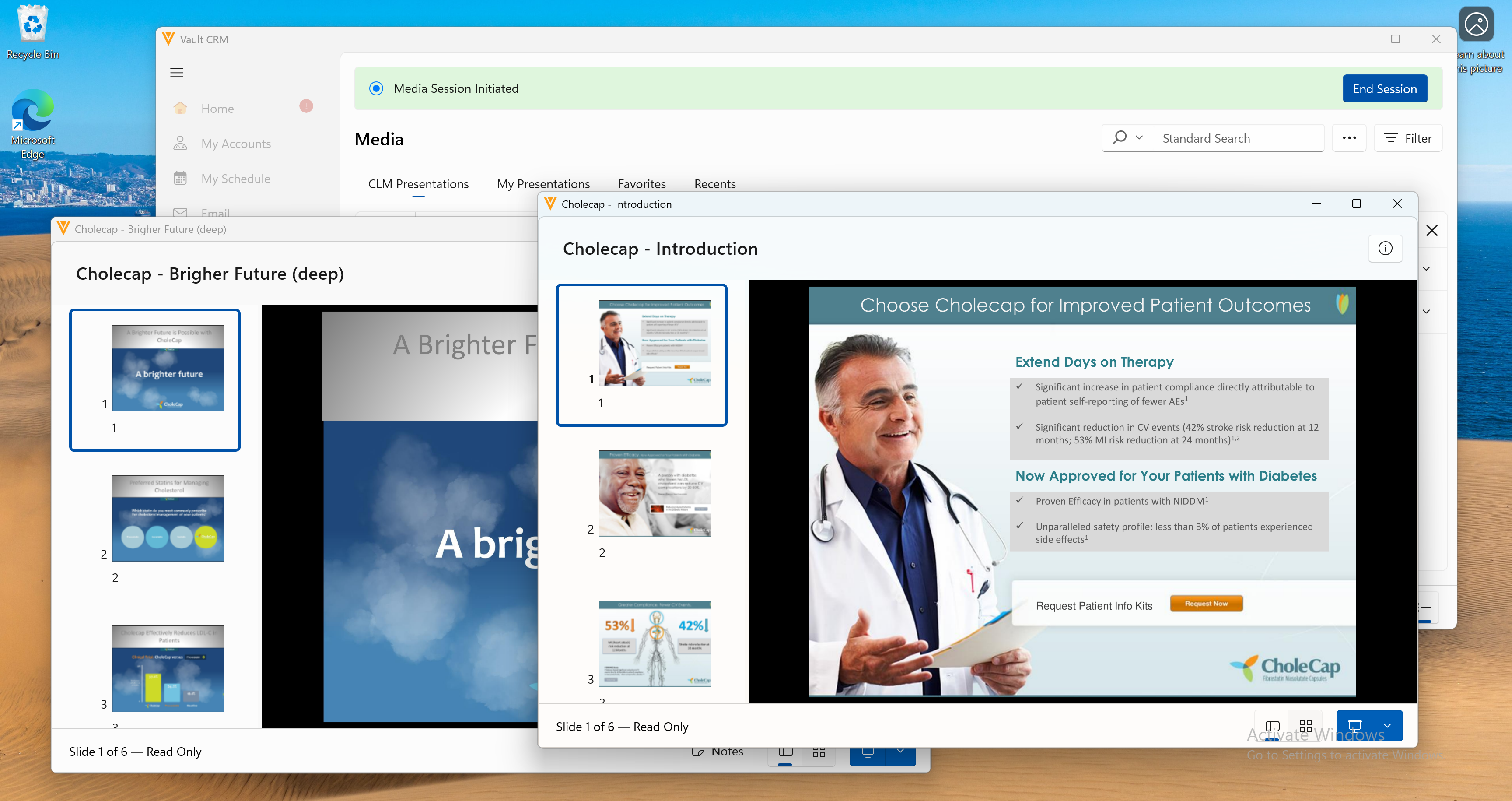Open the hamburger navigation menu
1512x801 pixels.
[177, 73]
